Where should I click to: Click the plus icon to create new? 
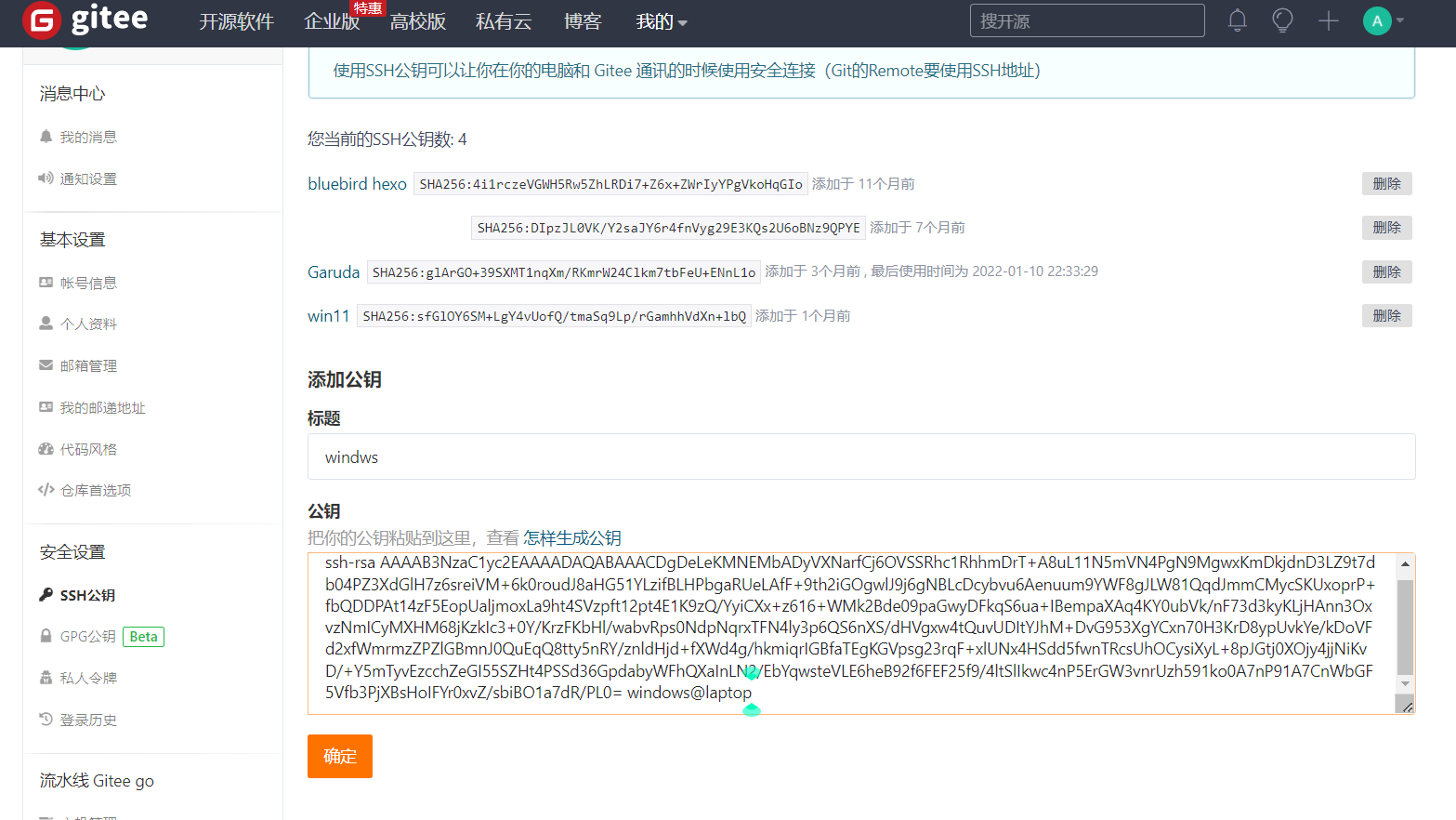click(1328, 20)
